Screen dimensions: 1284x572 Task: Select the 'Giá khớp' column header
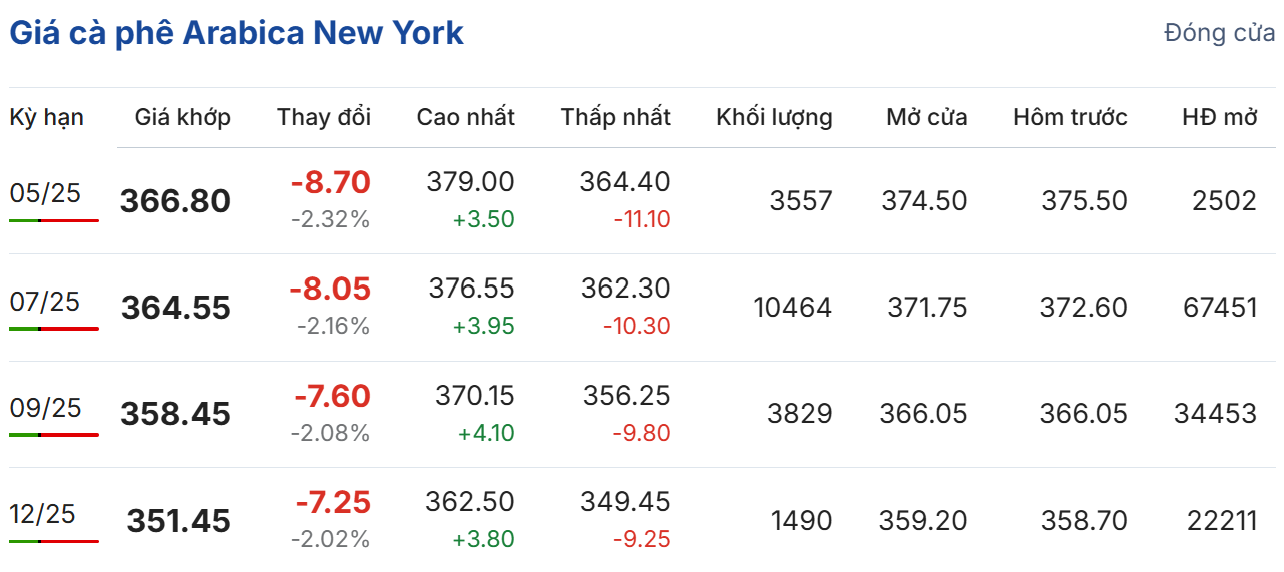(183, 117)
